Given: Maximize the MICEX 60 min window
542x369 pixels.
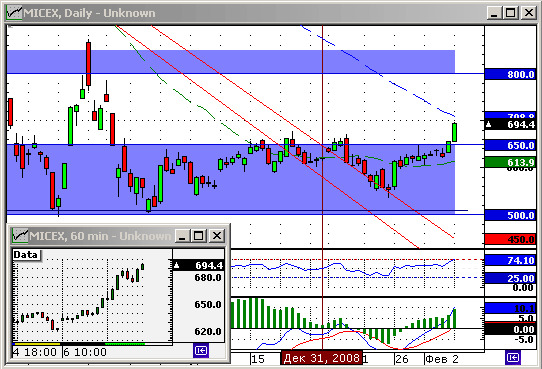Looking at the screenshot, I should (x=198, y=236).
